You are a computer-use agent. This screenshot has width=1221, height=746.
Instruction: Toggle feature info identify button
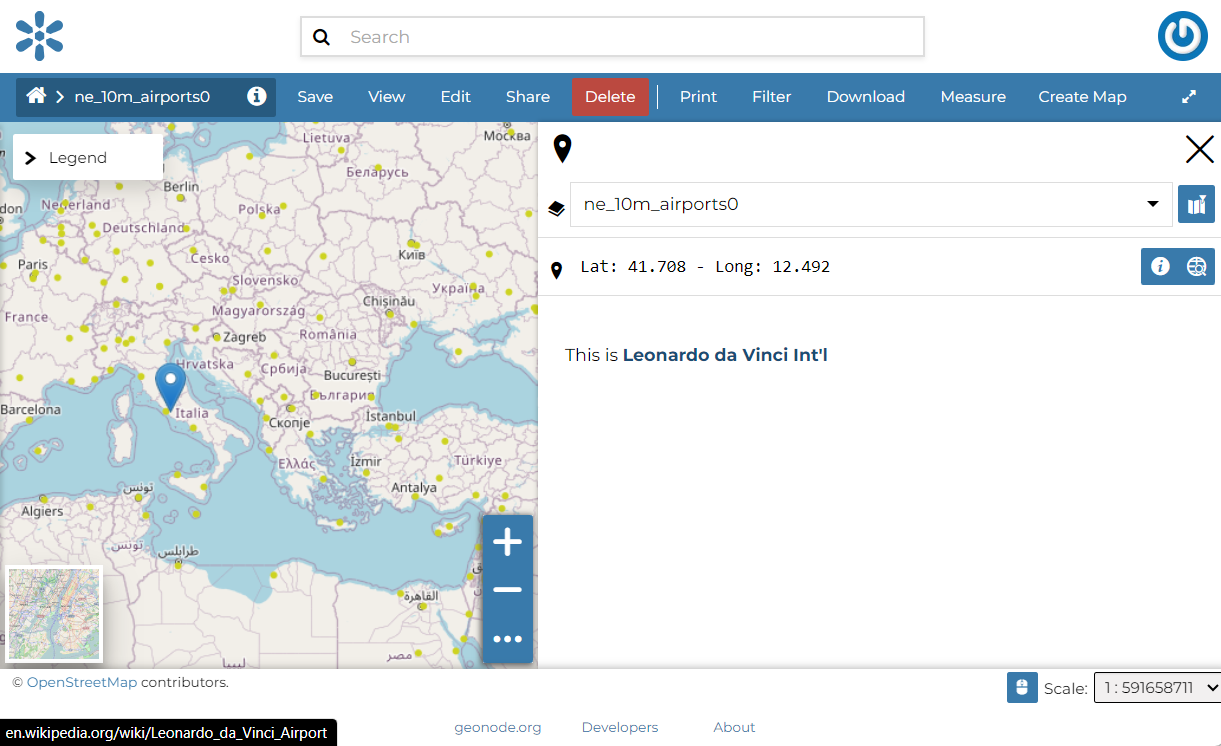click(1160, 267)
